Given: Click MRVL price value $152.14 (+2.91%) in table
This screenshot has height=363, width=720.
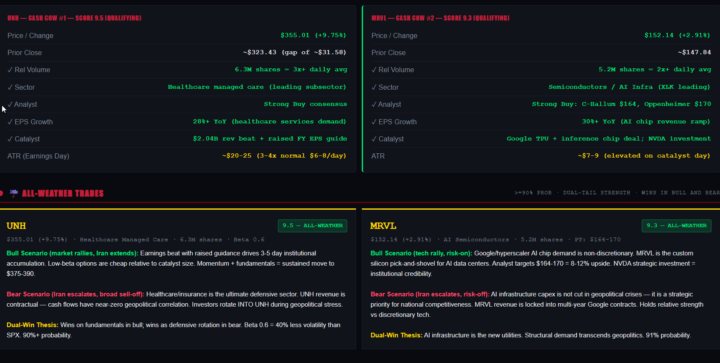Looking at the screenshot, I should (x=677, y=35).
